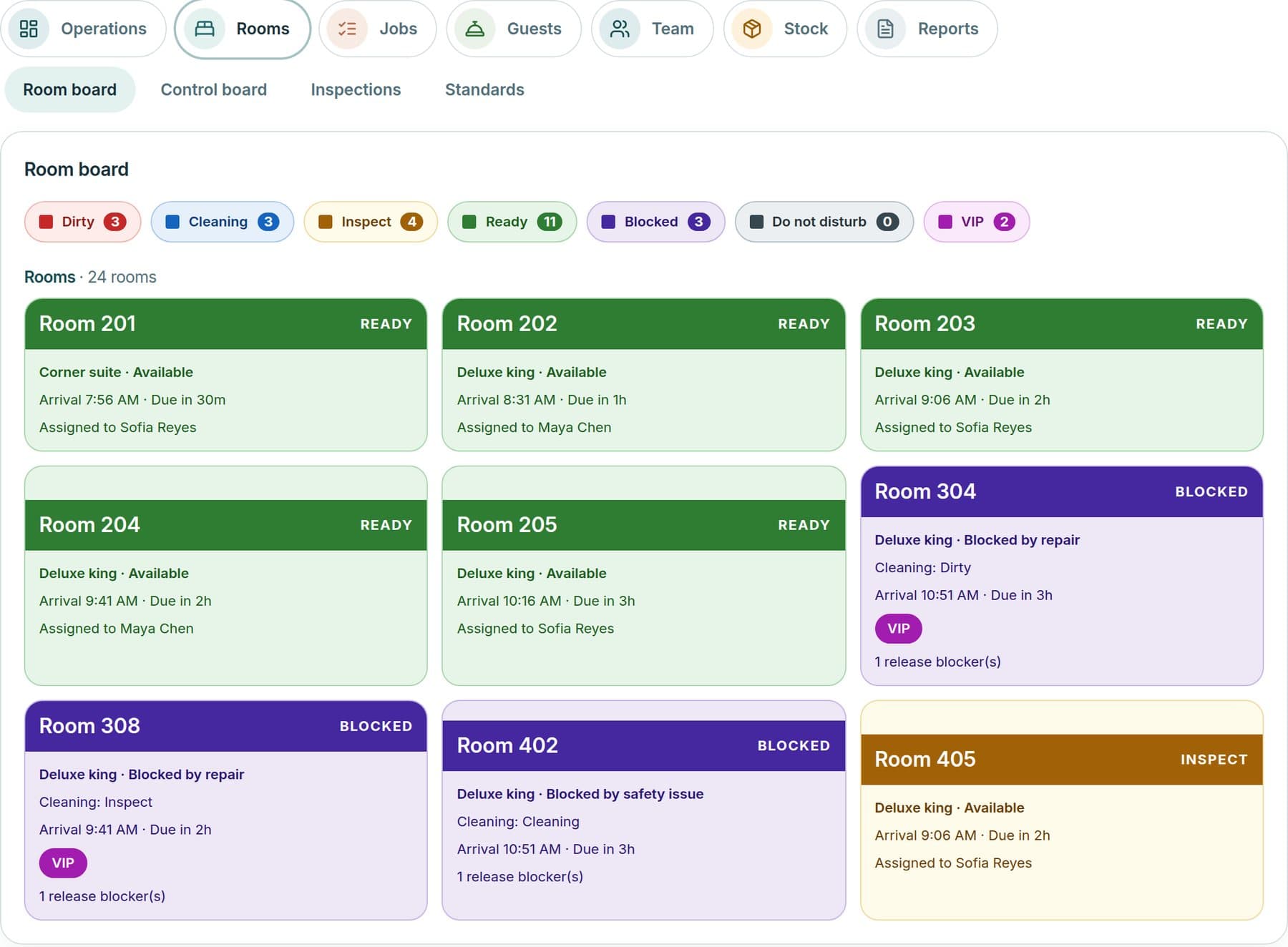Viewport: 1288px width, 947px height.
Task: Switch to the Inspections tab
Action: click(356, 89)
